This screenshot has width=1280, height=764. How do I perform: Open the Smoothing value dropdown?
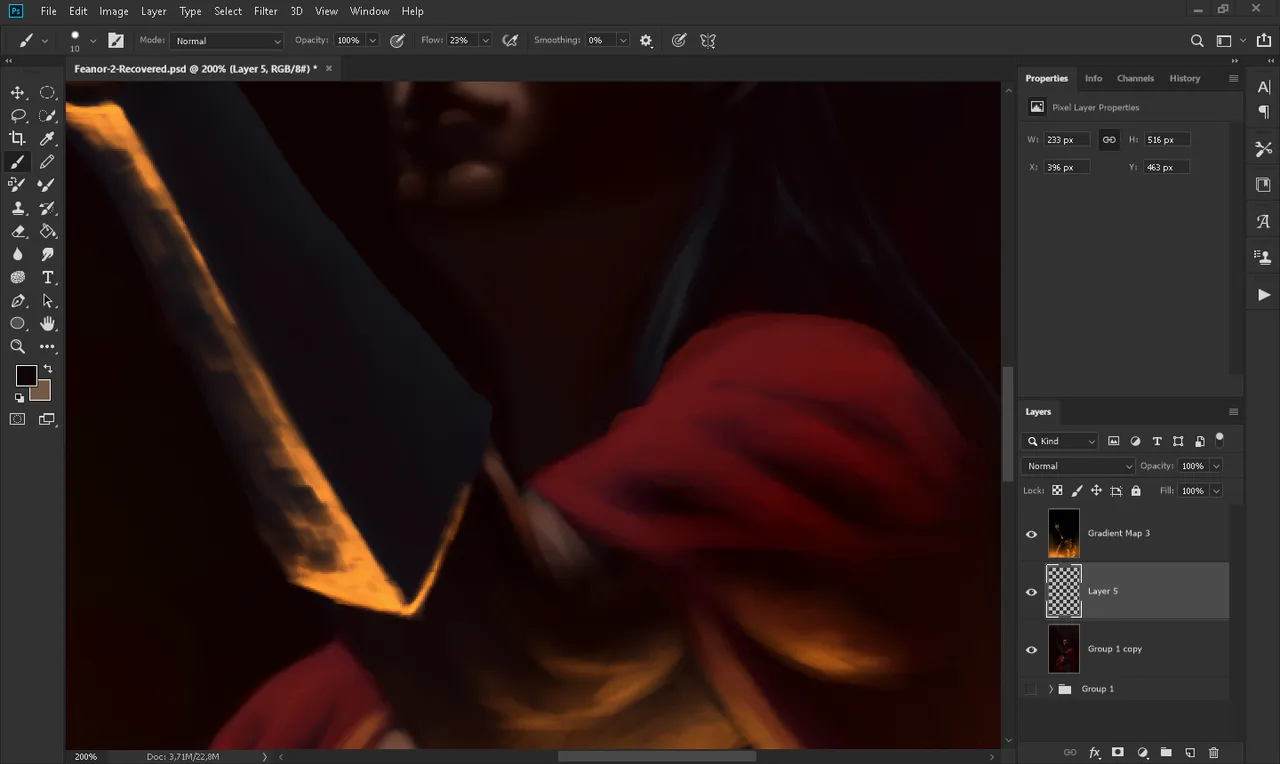click(x=623, y=41)
